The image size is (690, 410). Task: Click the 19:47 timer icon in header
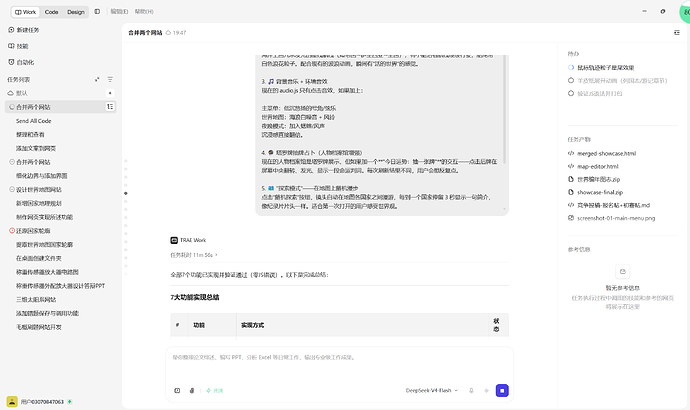tap(168, 33)
